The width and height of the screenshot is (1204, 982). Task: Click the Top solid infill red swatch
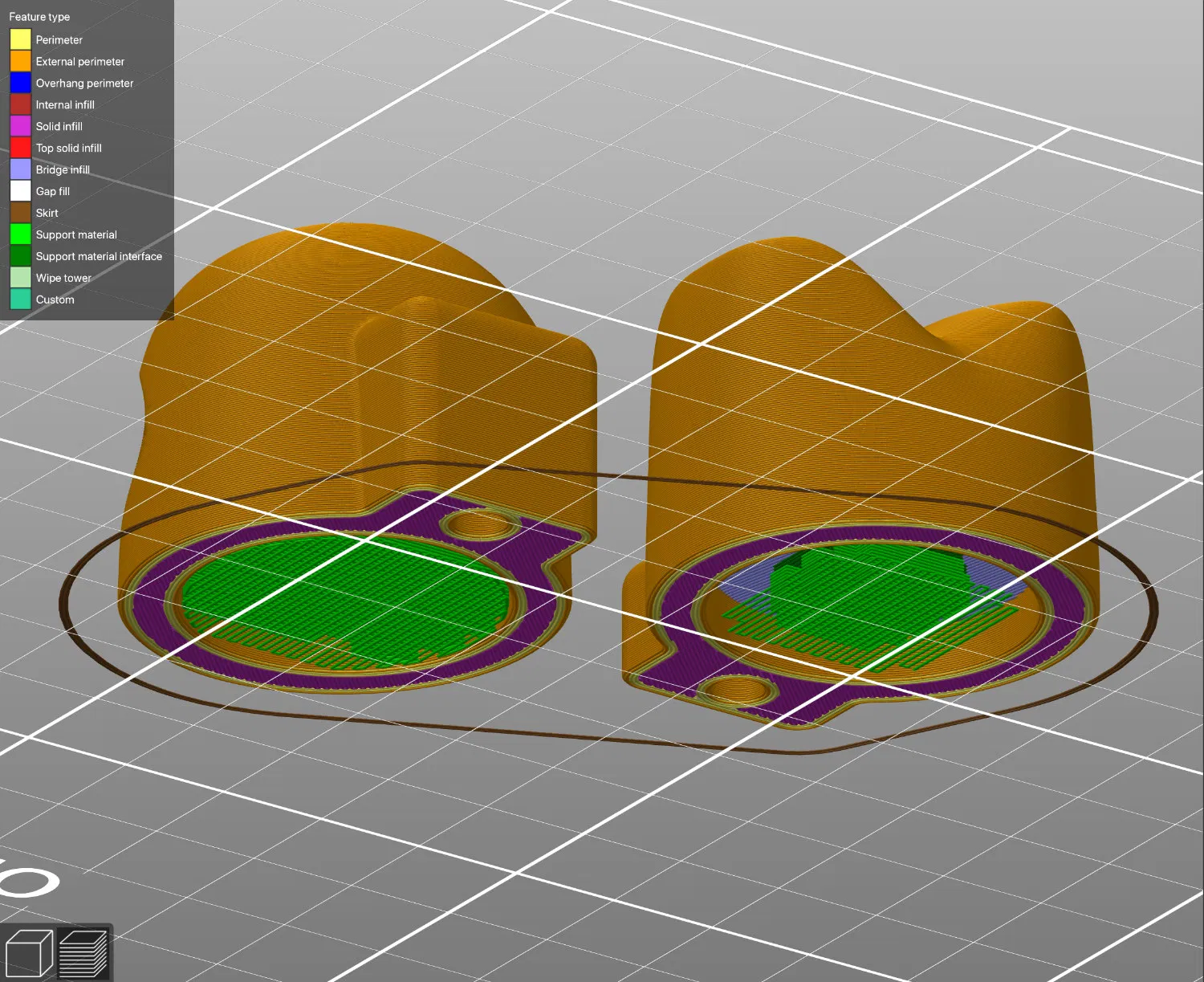20,148
